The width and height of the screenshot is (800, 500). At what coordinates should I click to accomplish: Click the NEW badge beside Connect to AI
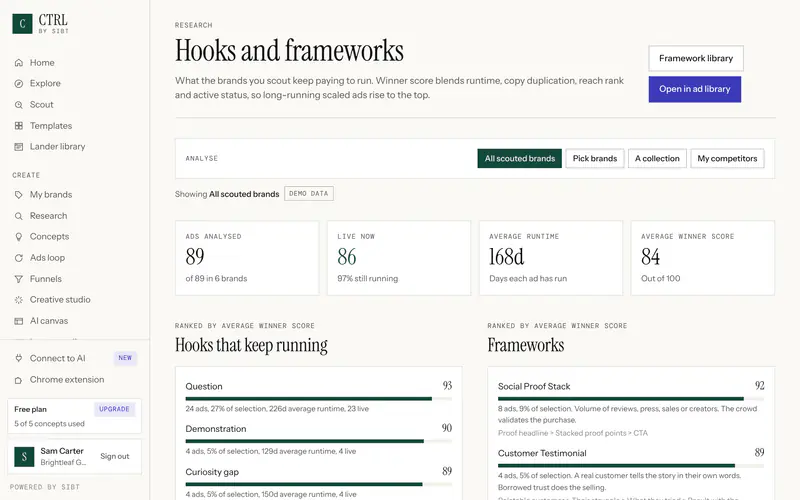click(125, 358)
